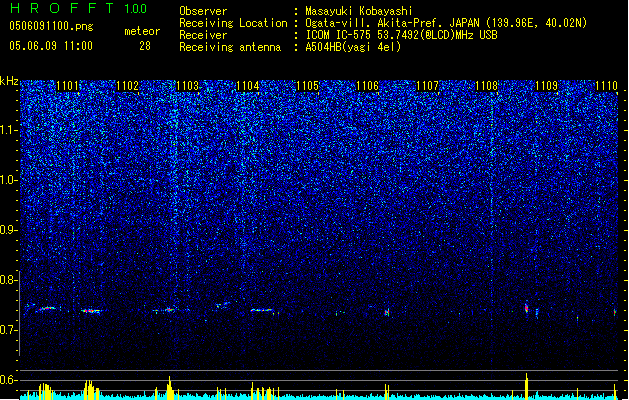629x400 pixels.
Task: Click the Receiving Location label
Action: pyautogui.click(x=233, y=23)
